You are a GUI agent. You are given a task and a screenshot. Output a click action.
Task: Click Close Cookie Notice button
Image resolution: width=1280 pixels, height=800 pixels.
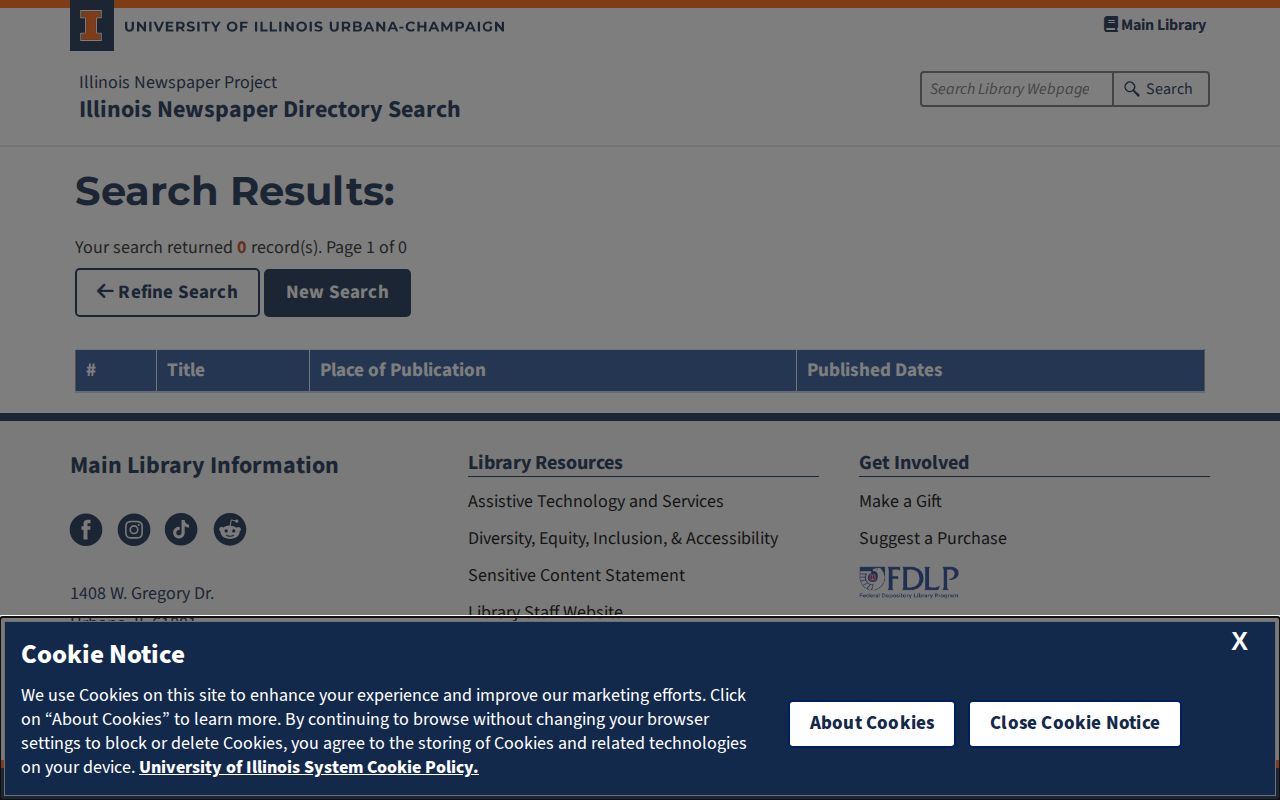[1075, 724]
